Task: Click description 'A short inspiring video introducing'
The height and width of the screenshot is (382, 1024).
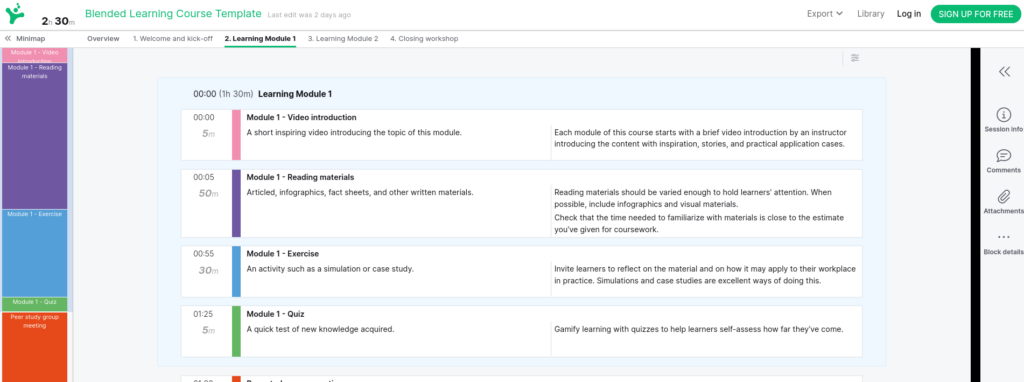Action: tap(354, 133)
